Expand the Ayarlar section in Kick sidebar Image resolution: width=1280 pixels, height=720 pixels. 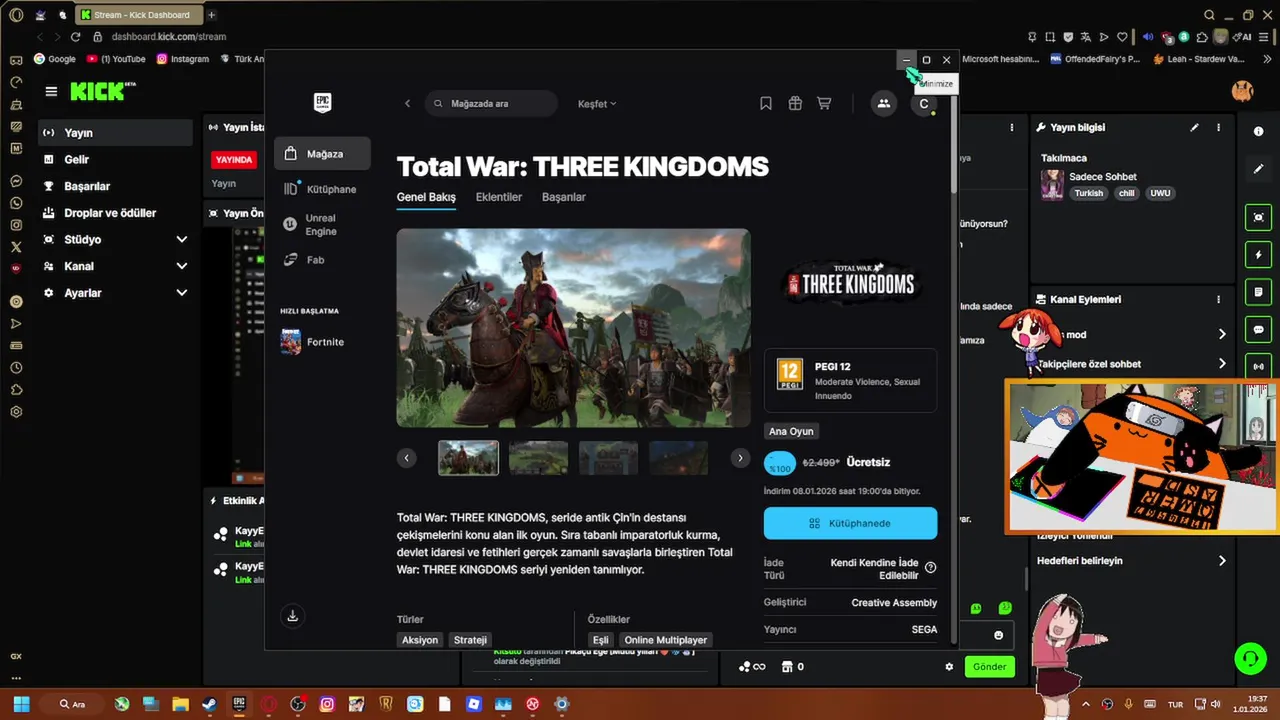[181, 293]
